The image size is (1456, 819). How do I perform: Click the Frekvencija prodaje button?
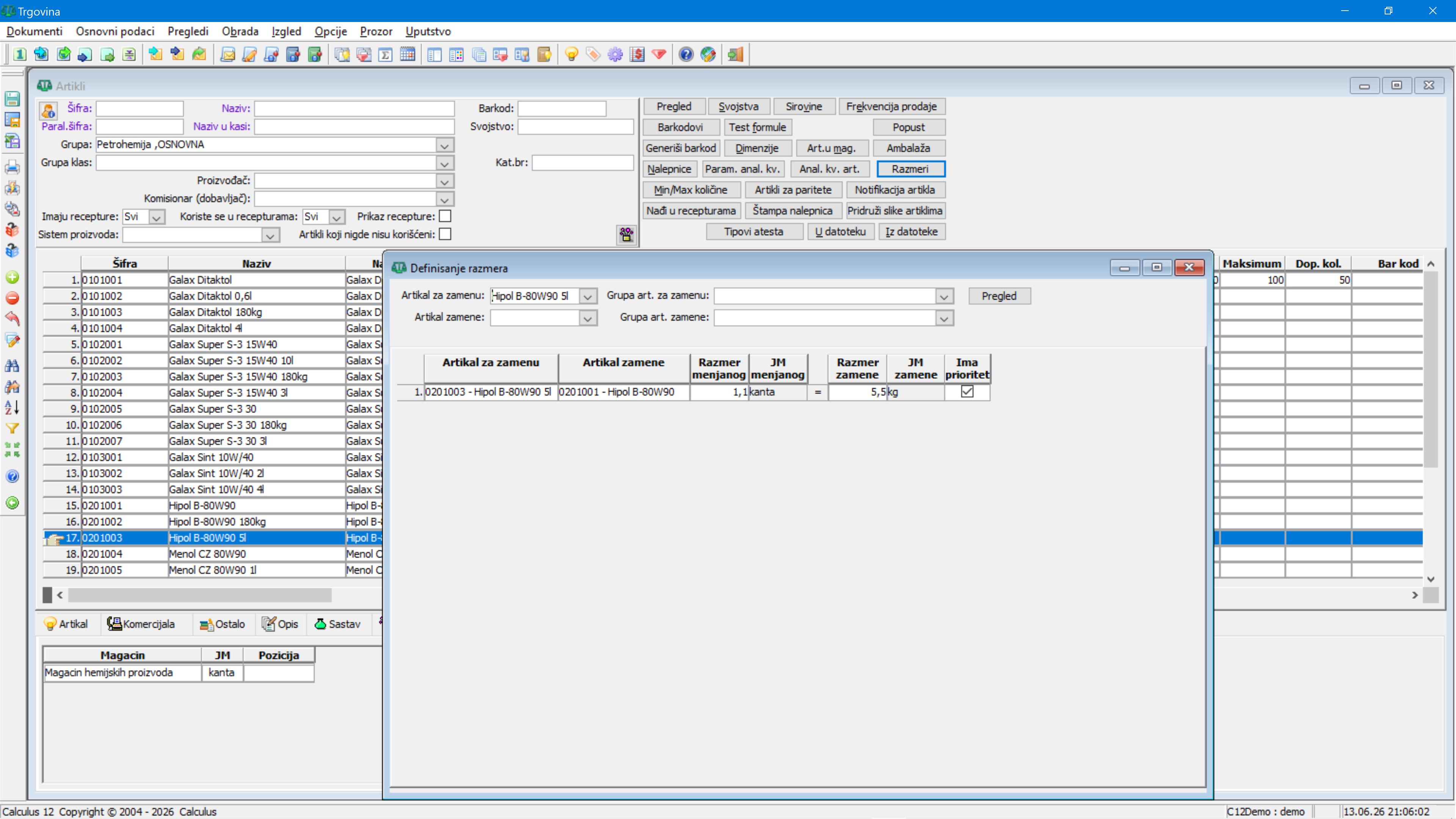891,106
